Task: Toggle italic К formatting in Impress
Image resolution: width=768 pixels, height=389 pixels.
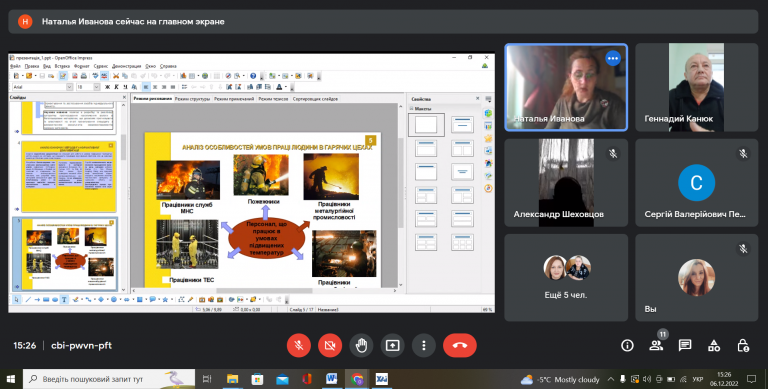Action: click(x=117, y=87)
